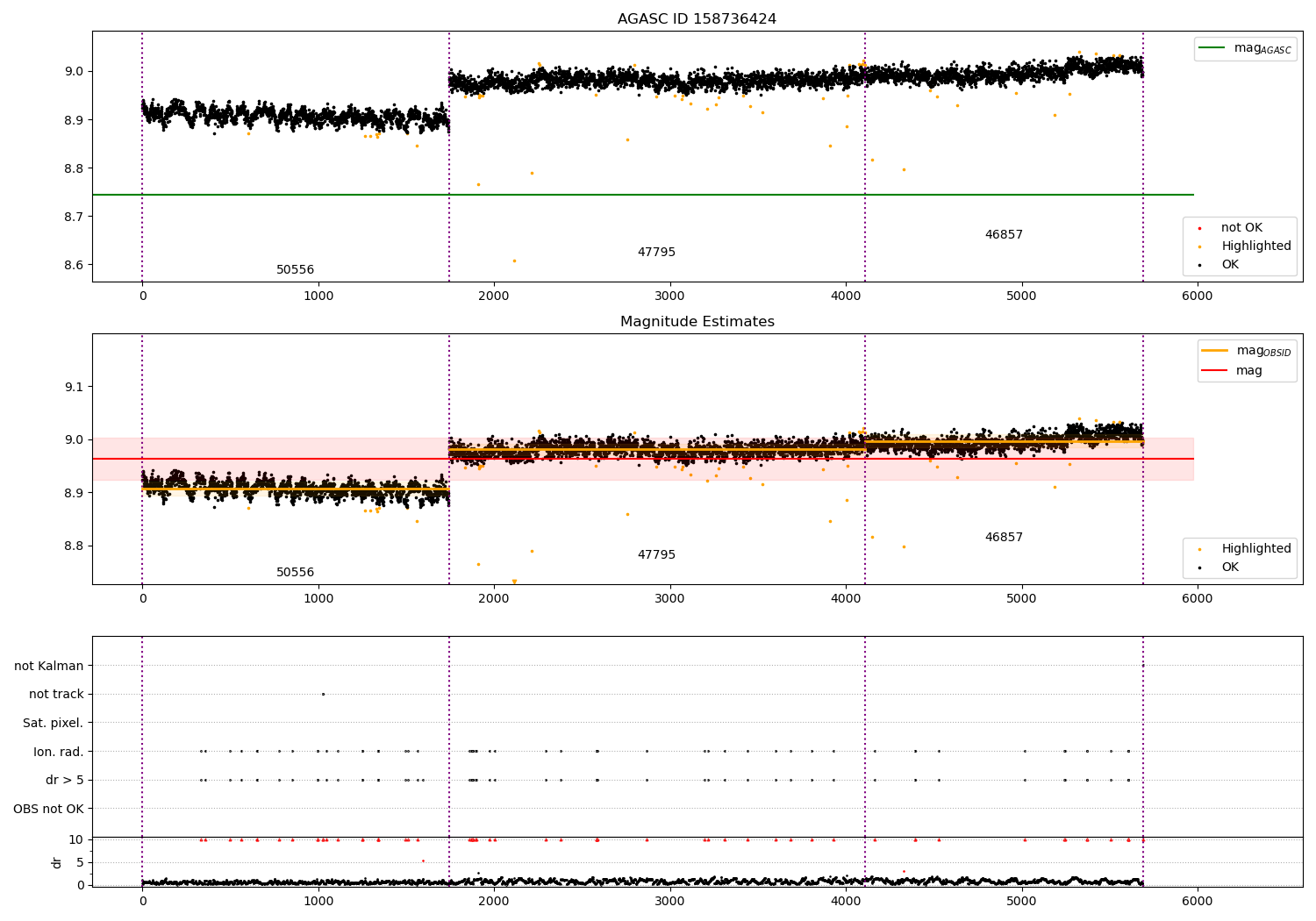Click the red 'mag' legend entry
The image size is (1316, 921).
(x=1233, y=370)
